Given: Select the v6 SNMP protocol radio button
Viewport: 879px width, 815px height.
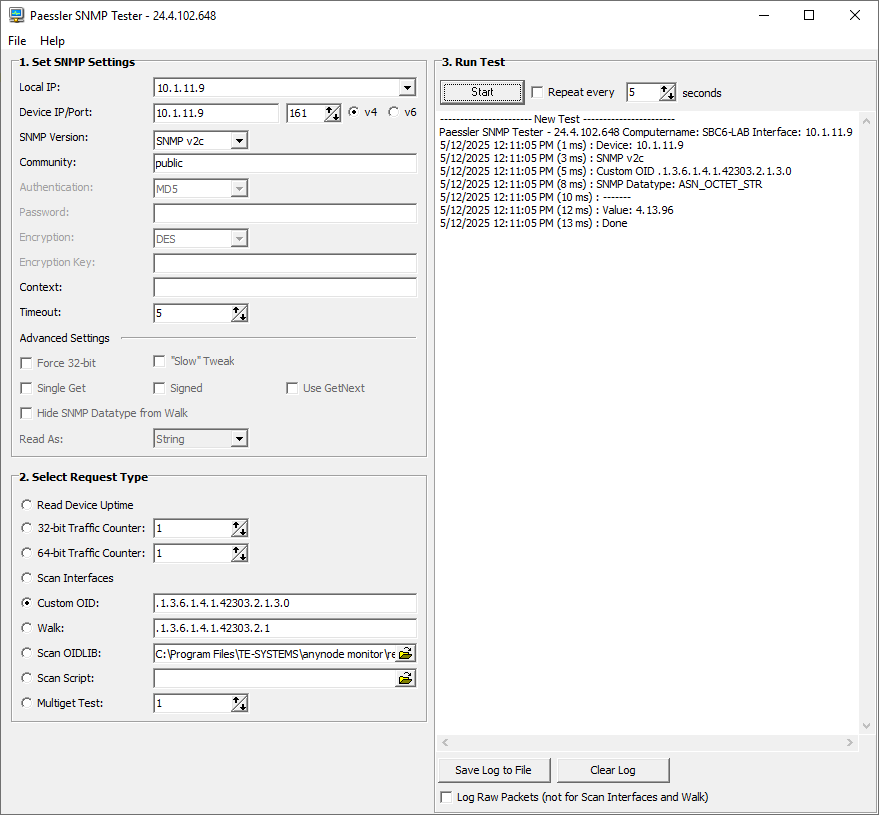Looking at the screenshot, I should (x=393, y=112).
